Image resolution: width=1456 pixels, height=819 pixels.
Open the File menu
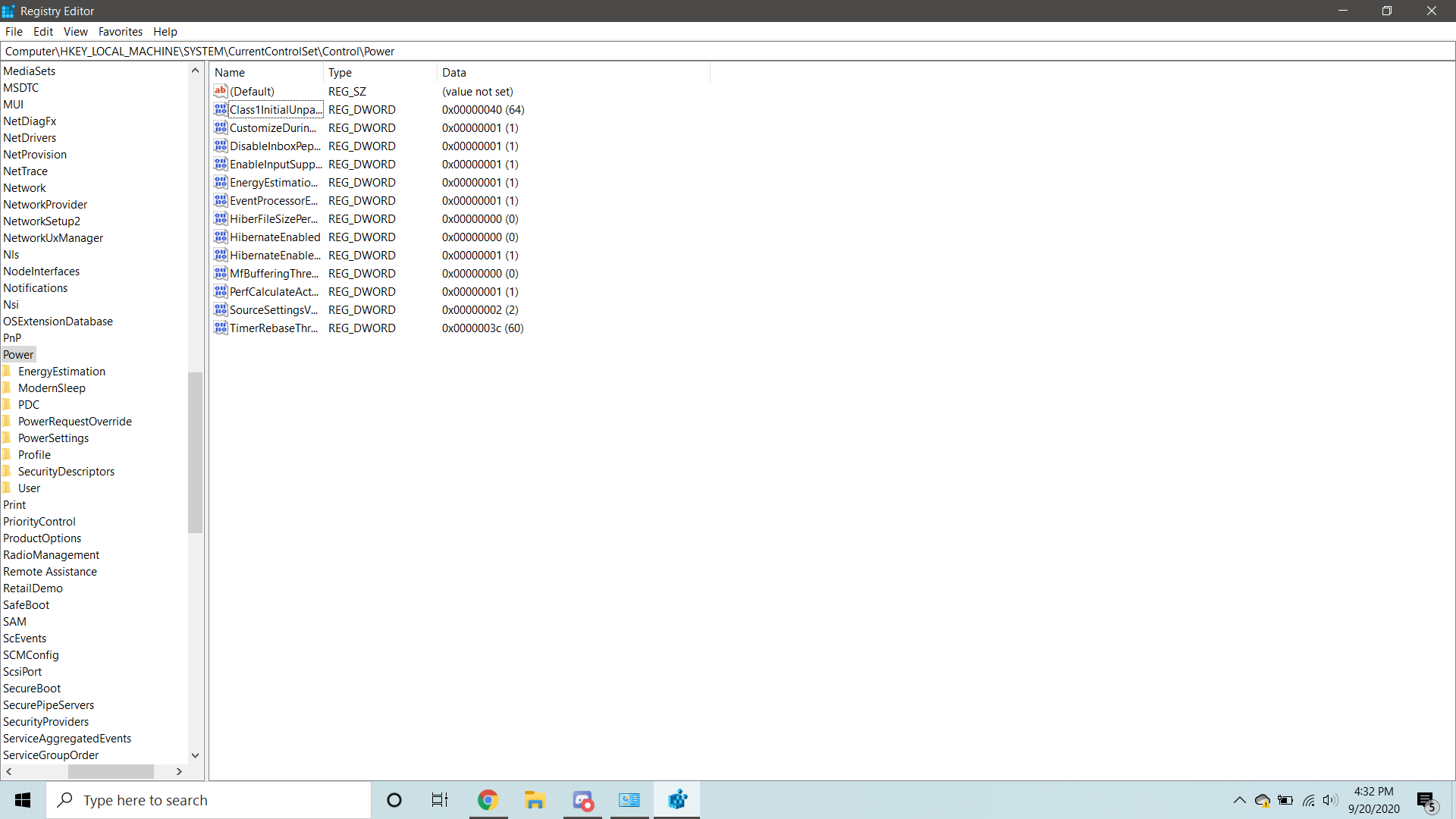click(14, 31)
